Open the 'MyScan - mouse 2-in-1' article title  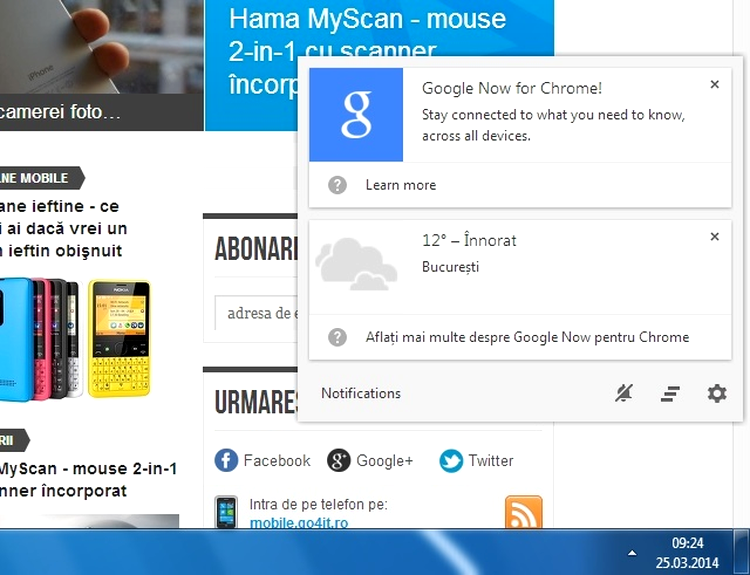pos(88,479)
